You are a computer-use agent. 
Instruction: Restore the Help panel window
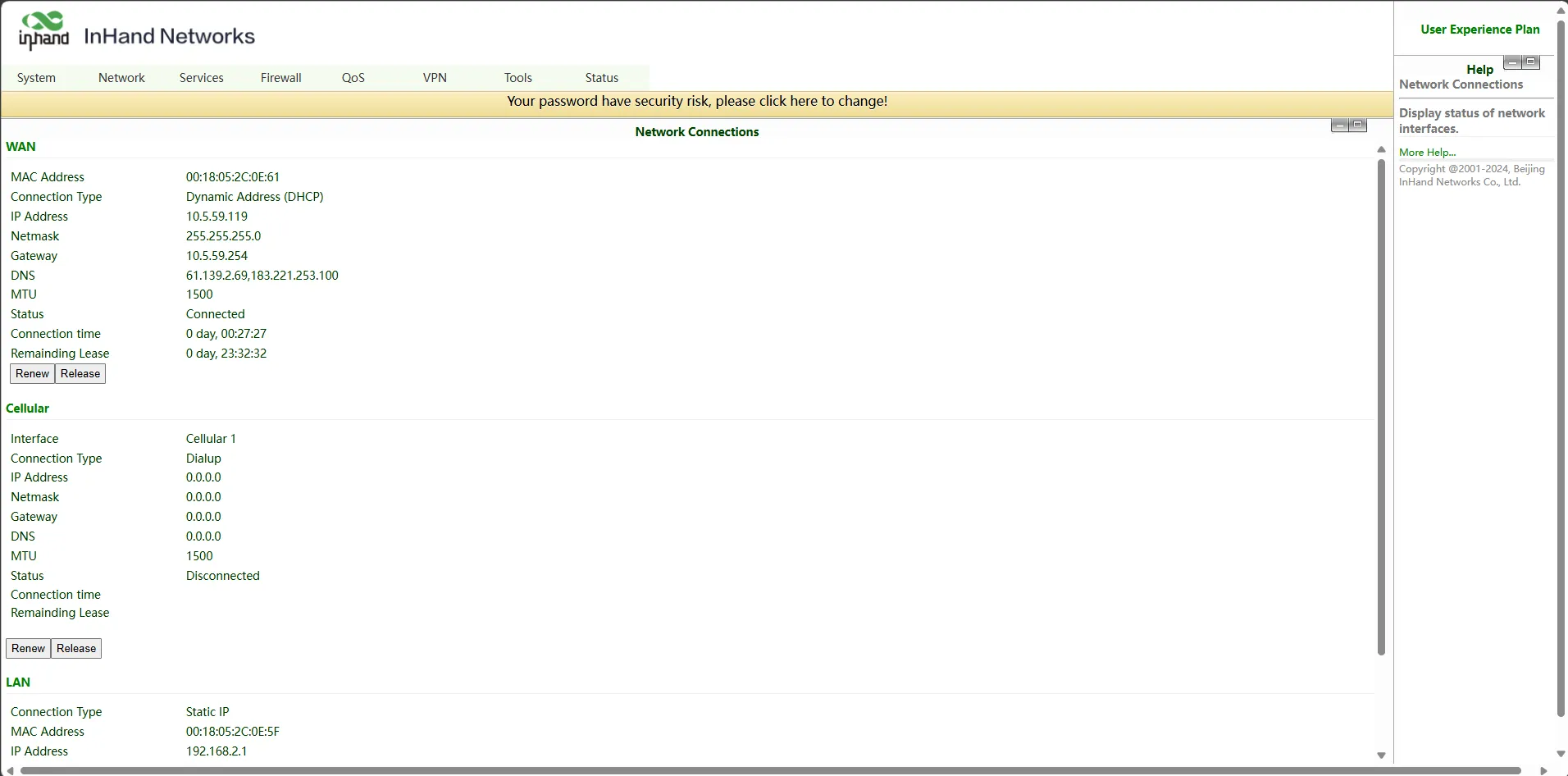(1530, 62)
